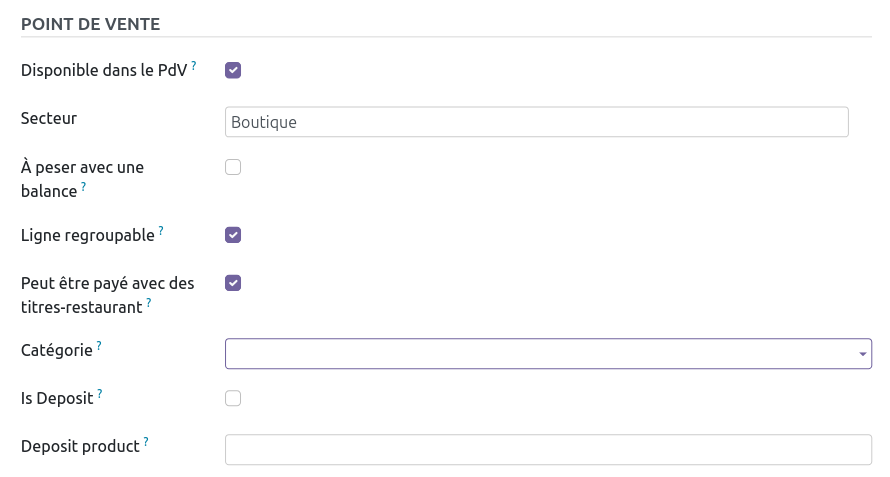Click help icon for À peser avec une balance

tap(84, 186)
